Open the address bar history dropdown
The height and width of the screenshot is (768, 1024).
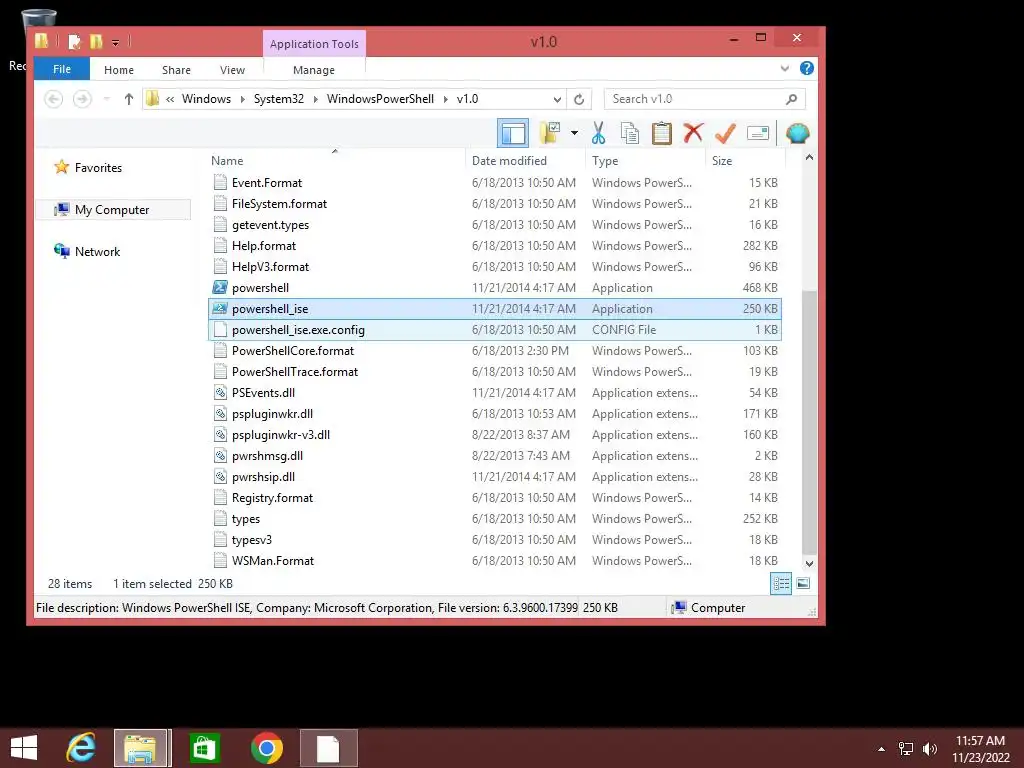point(557,99)
